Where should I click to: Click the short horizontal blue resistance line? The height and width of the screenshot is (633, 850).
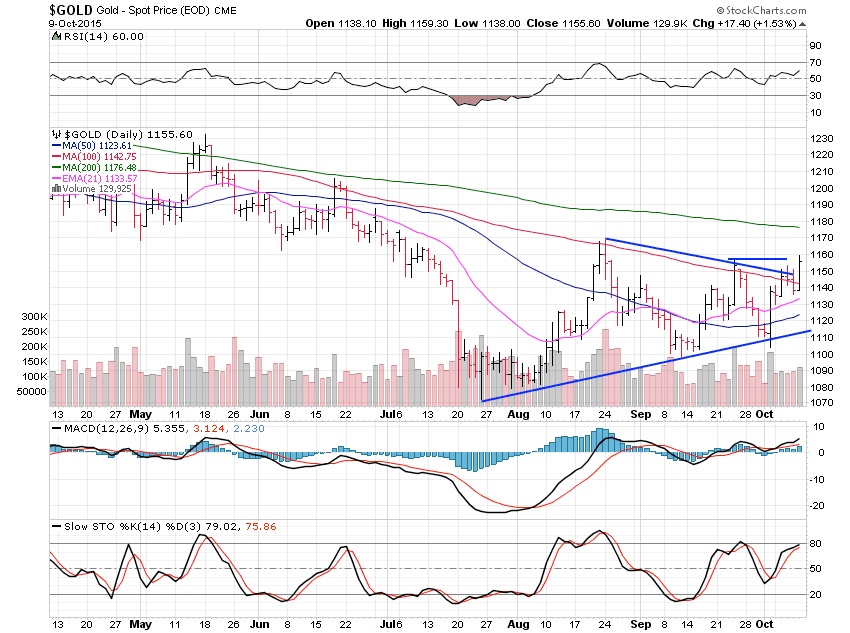[x=757, y=259]
